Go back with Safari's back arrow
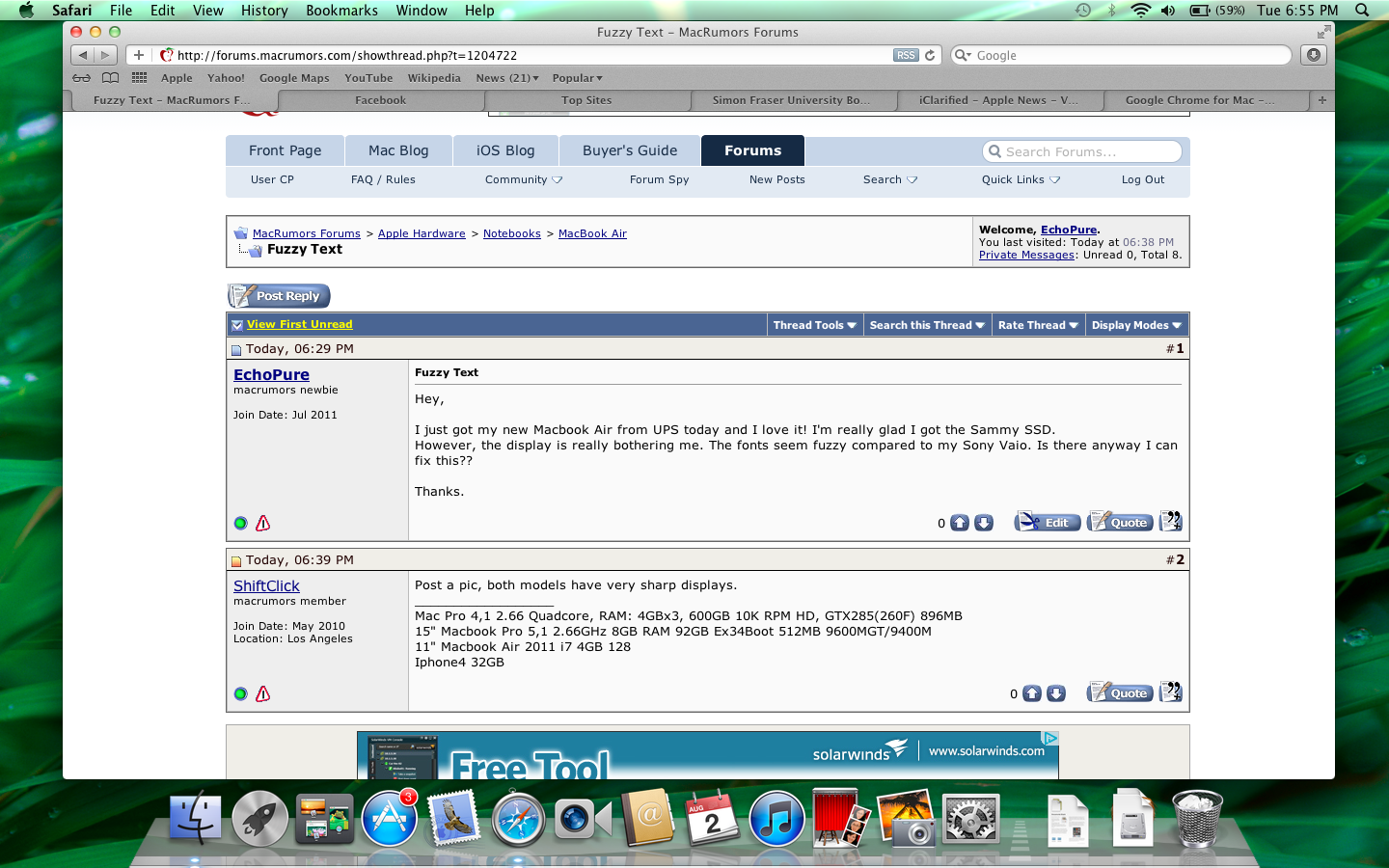The image size is (1389, 868). click(83, 55)
